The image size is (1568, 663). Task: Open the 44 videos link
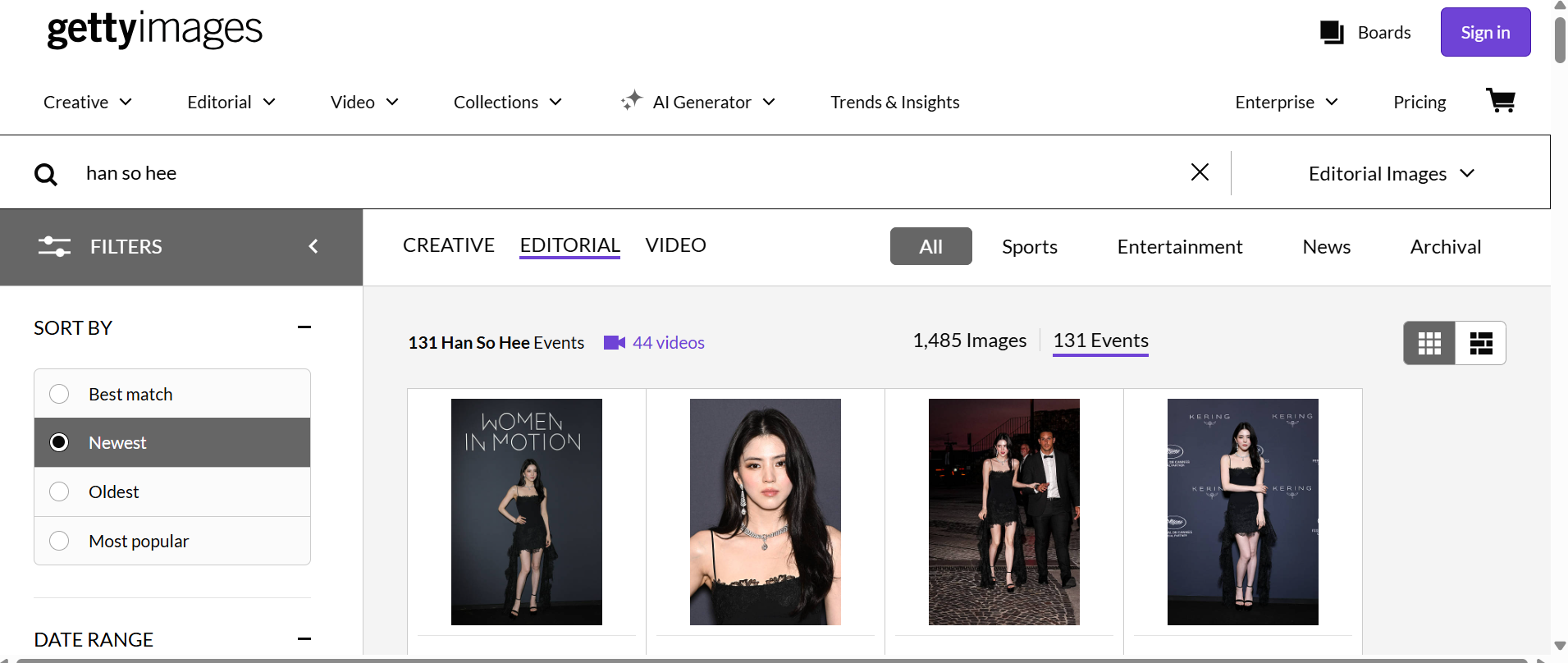667,343
